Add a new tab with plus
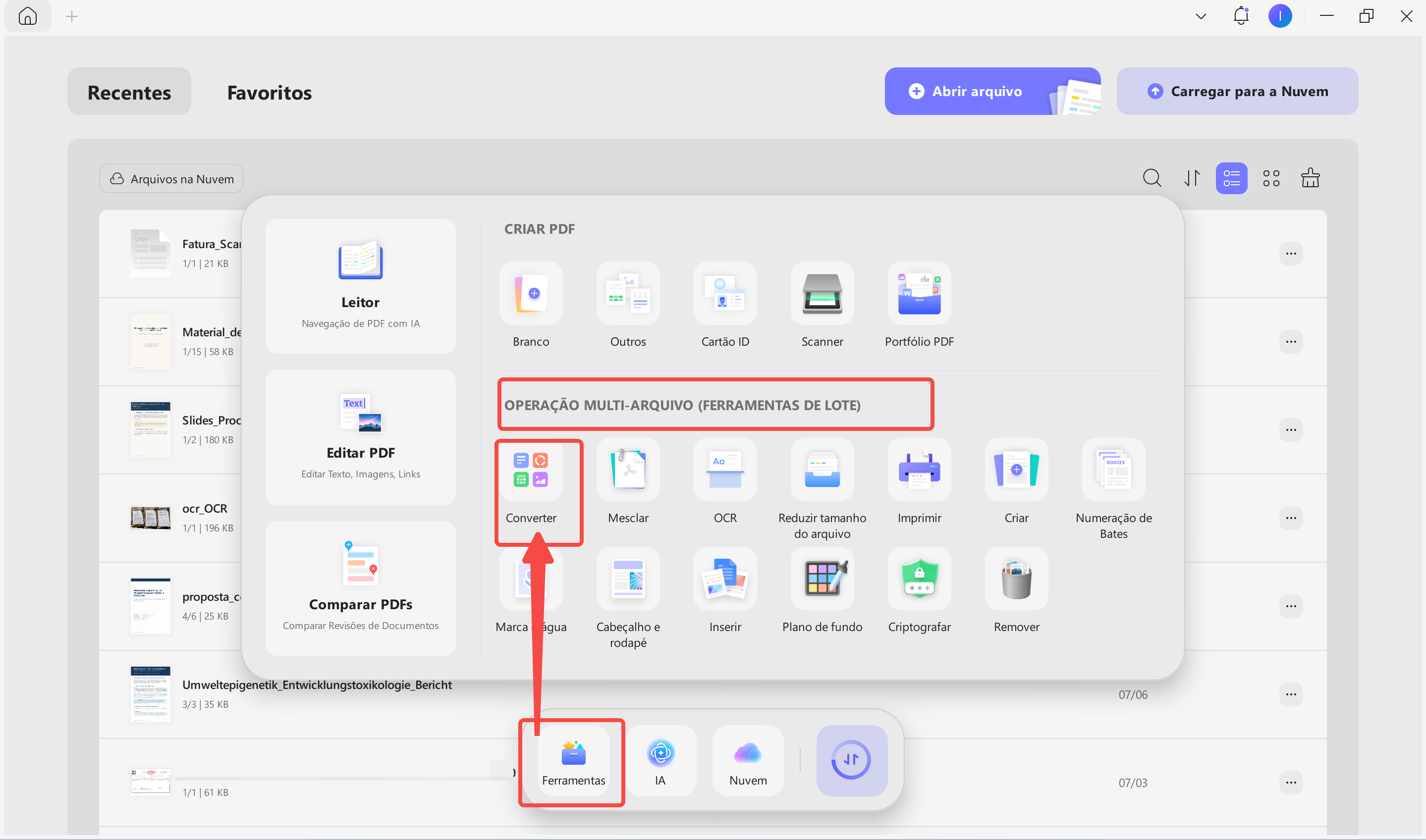The image size is (1426, 840). (71, 16)
